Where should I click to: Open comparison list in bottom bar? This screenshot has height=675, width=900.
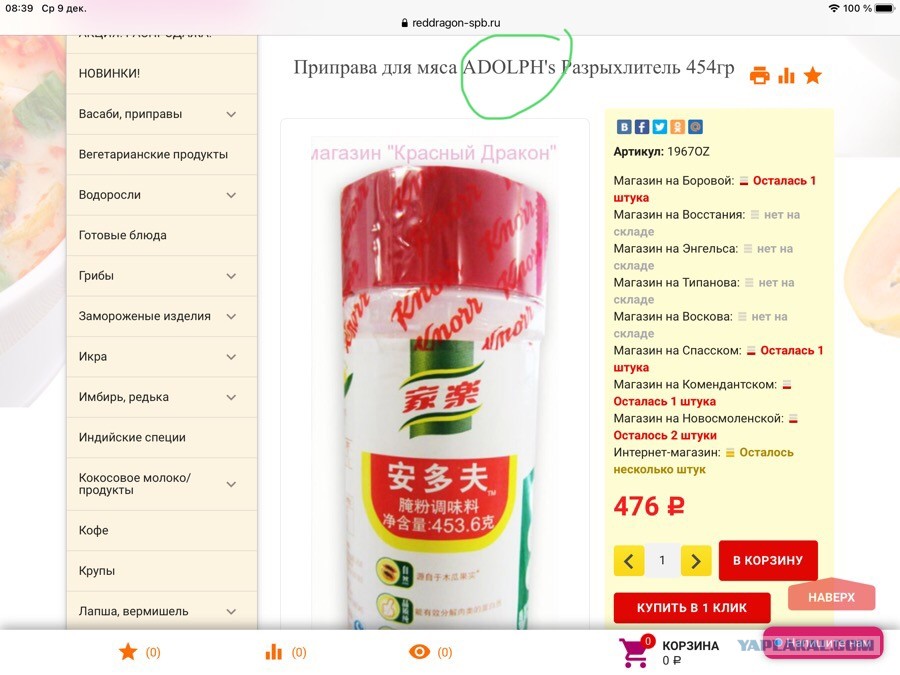(x=274, y=651)
